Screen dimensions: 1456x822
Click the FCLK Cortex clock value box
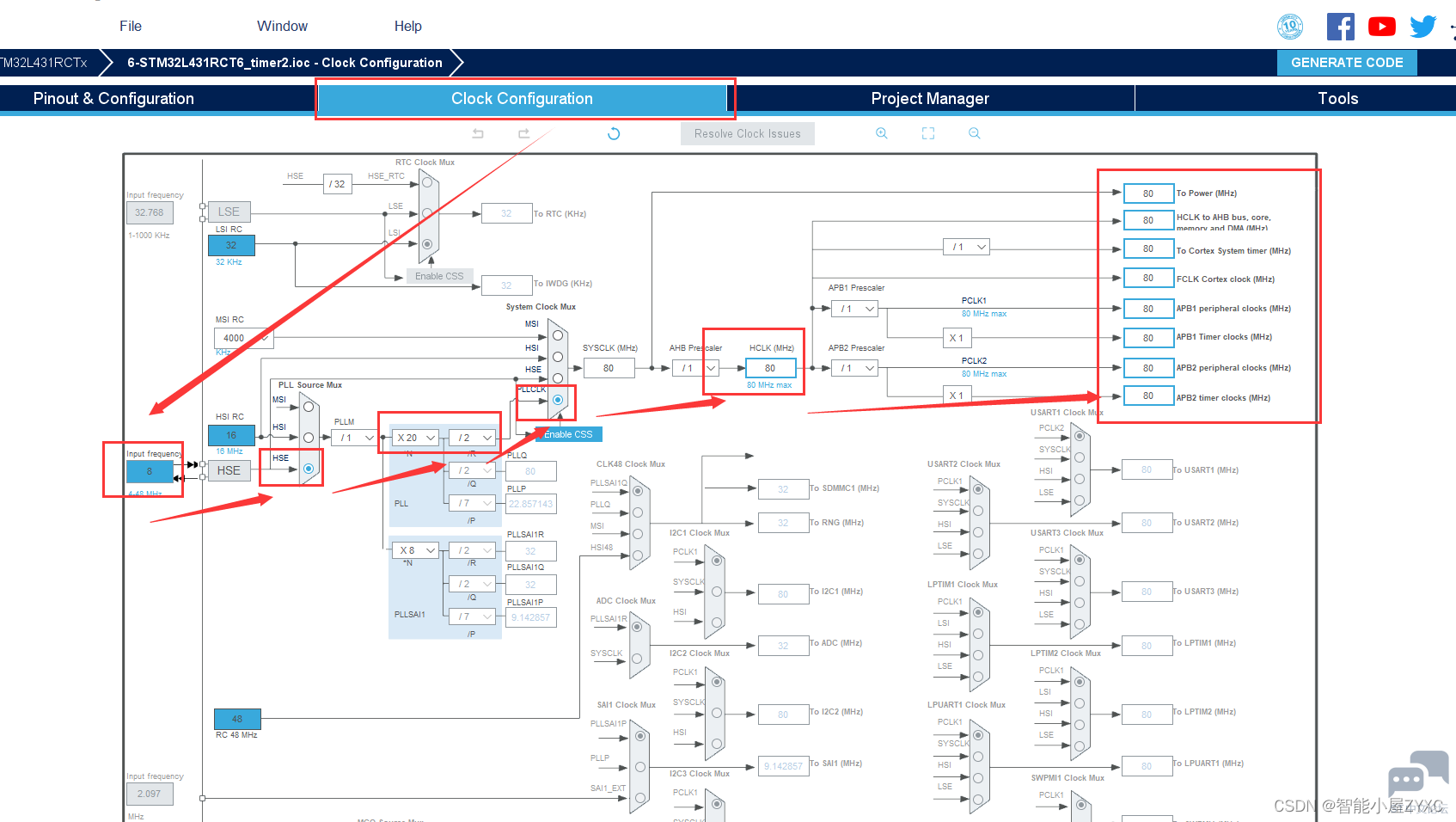coord(1148,278)
